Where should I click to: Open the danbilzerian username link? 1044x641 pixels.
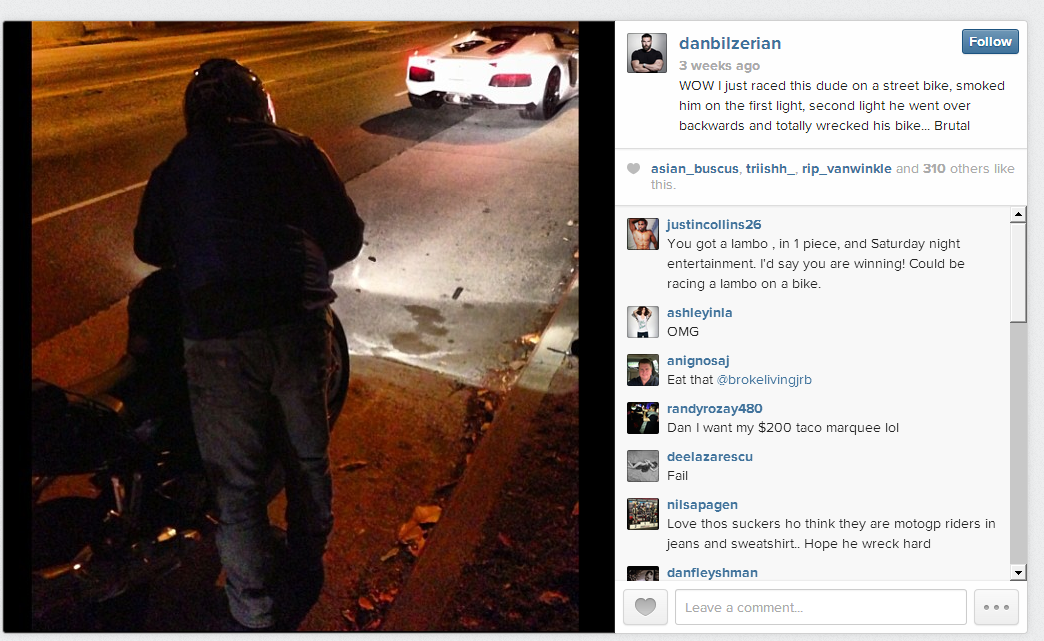tap(730, 43)
